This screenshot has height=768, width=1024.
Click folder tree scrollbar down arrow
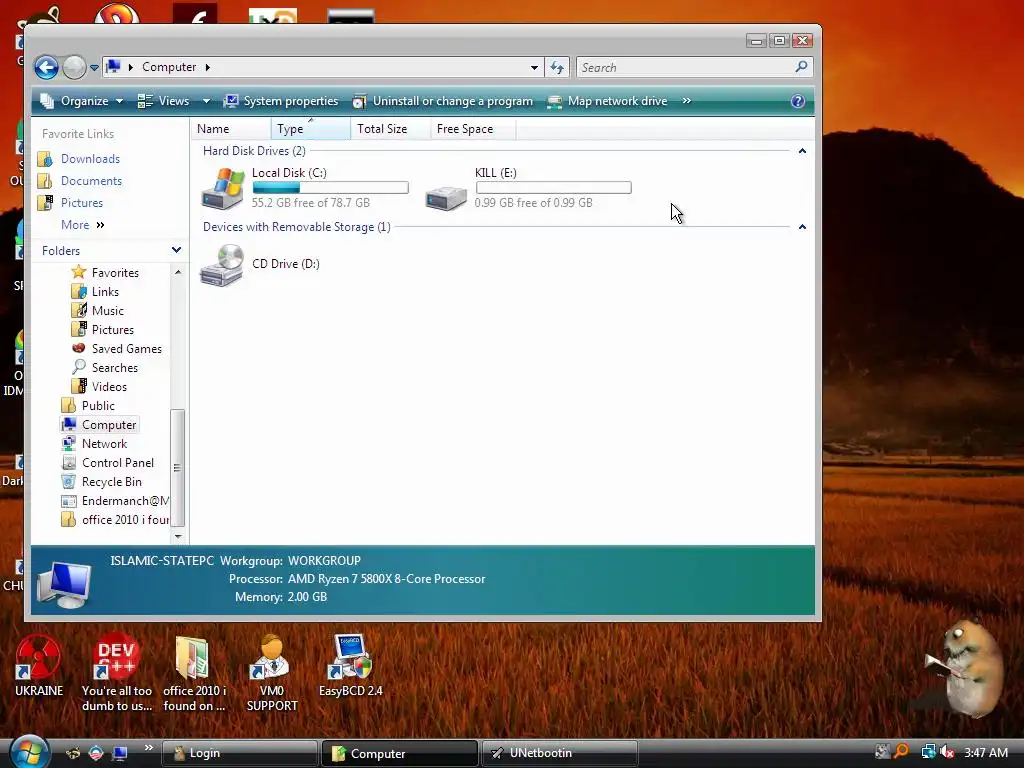pos(178,536)
